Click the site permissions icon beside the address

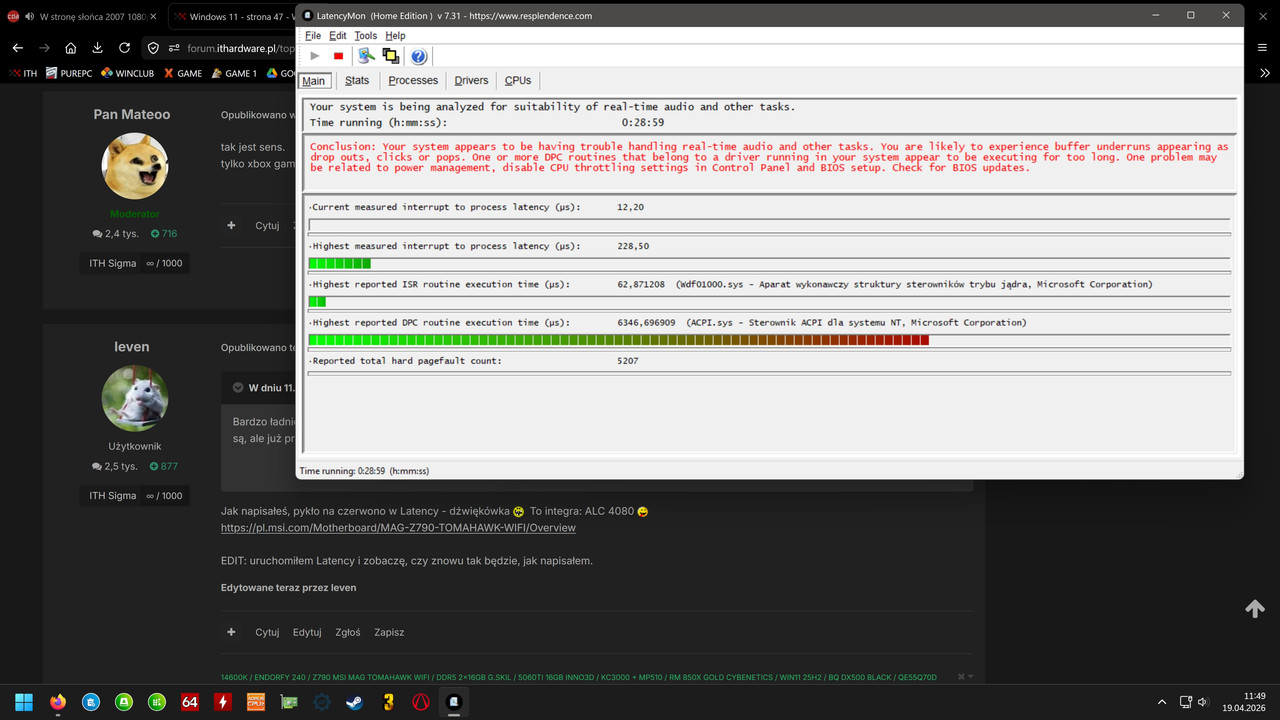175,47
